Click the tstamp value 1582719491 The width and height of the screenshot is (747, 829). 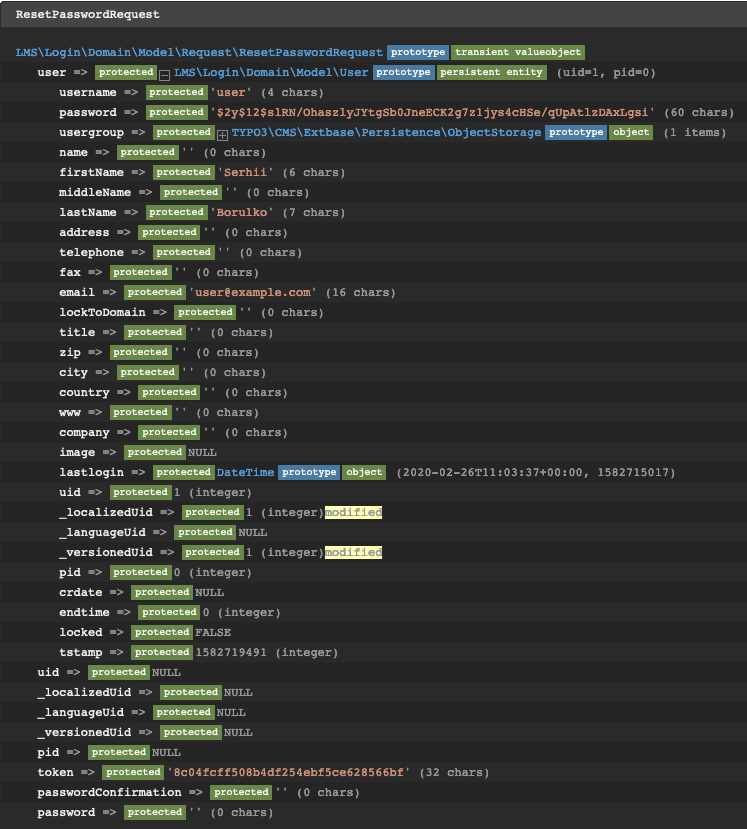(231, 652)
